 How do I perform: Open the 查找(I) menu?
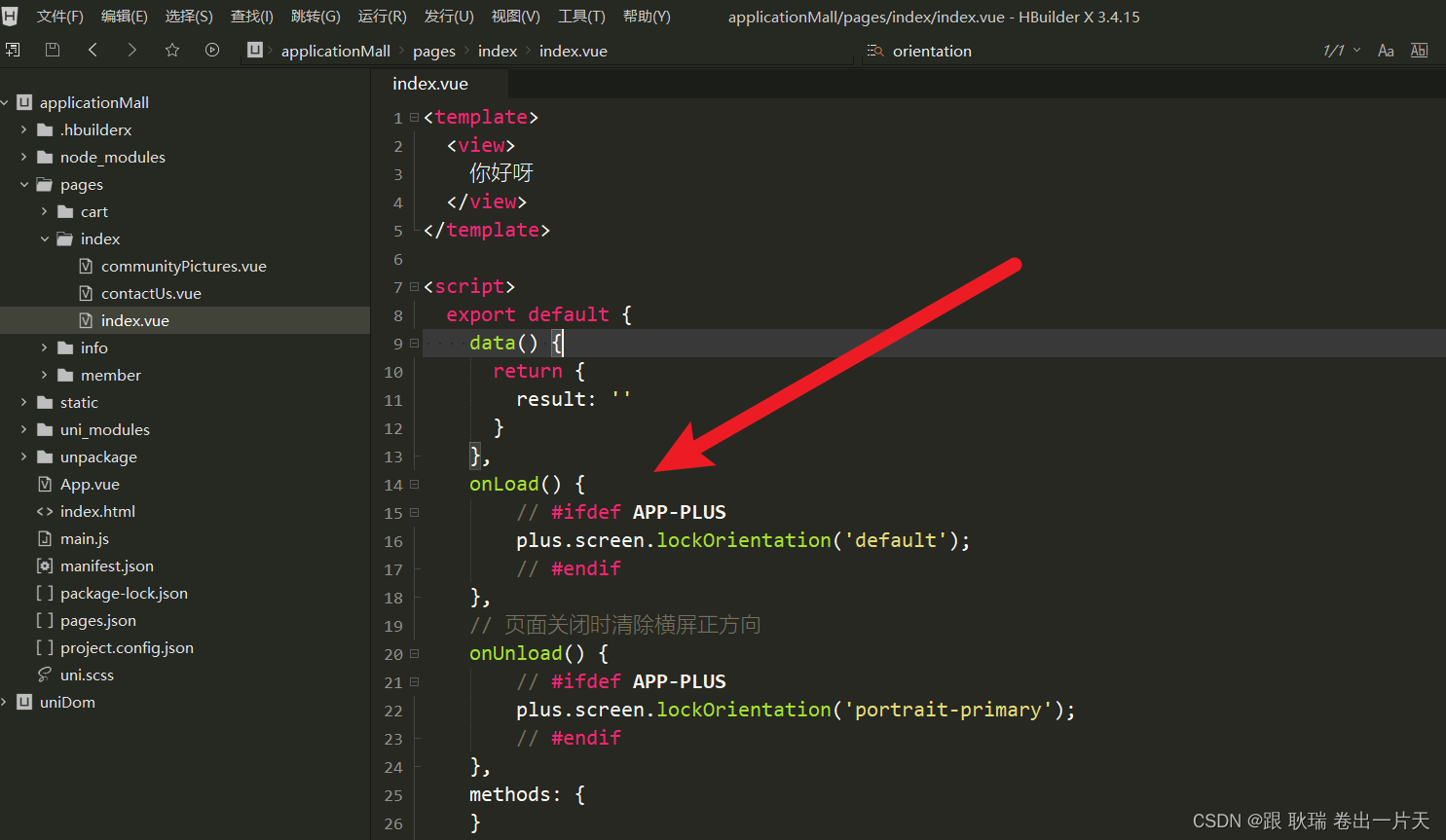[x=252, y=17]
